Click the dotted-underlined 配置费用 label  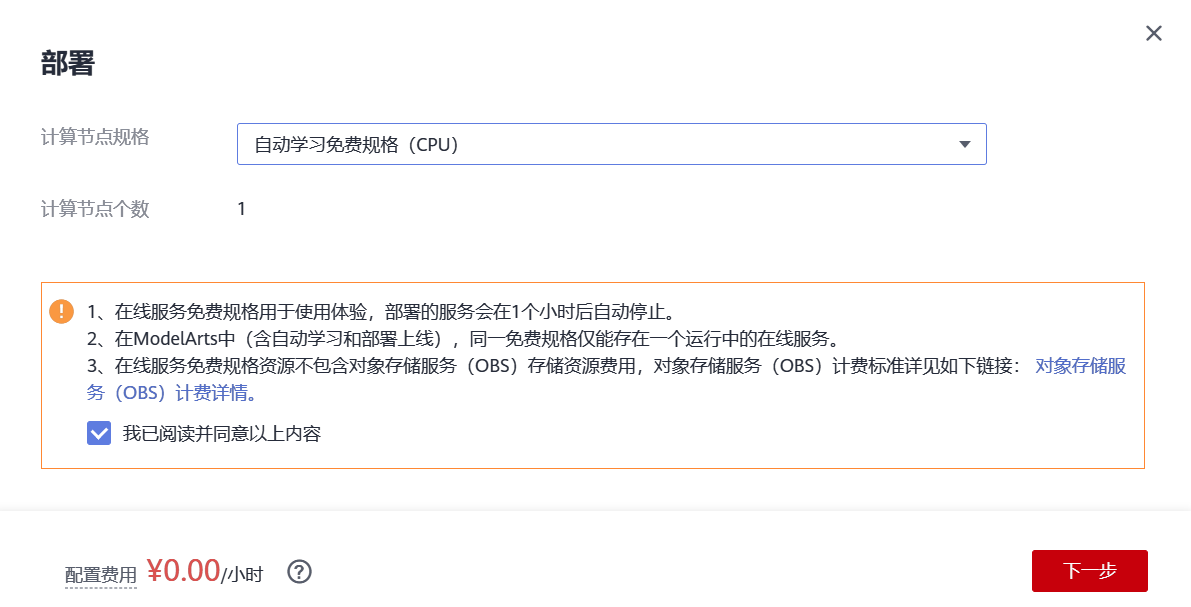tap(101, 575)
